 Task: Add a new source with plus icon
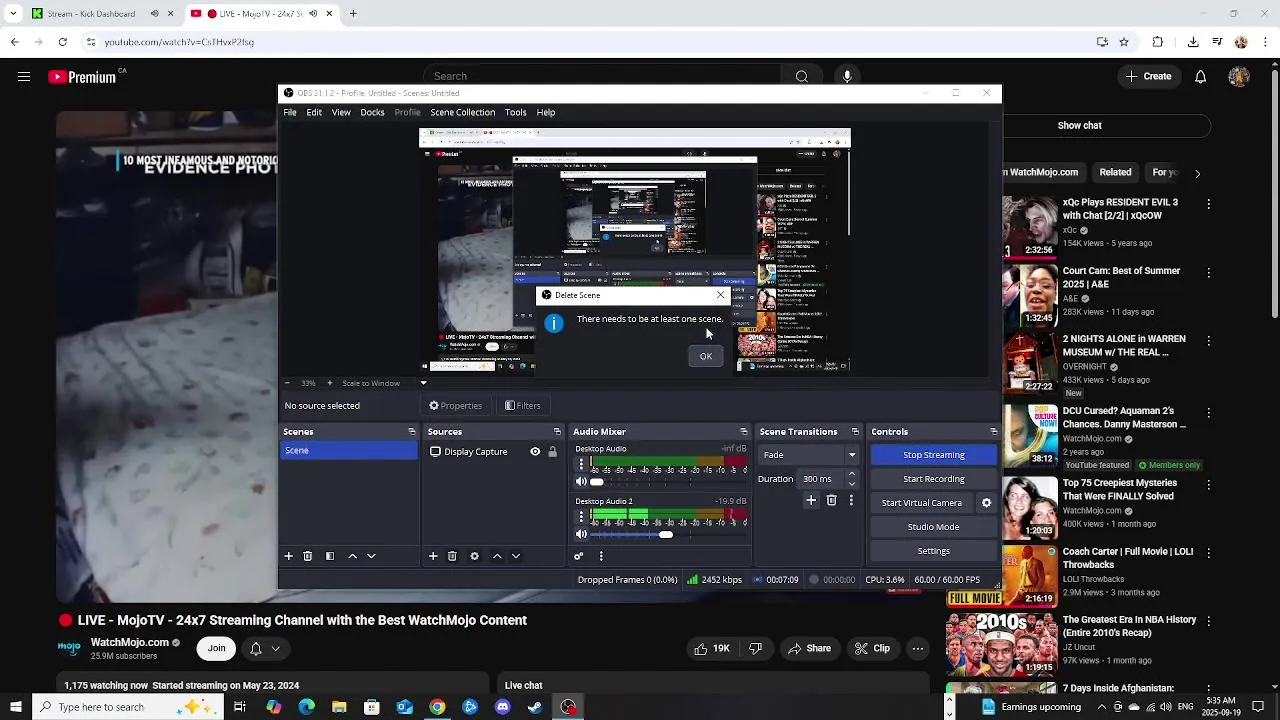click(x=433, y=556)
